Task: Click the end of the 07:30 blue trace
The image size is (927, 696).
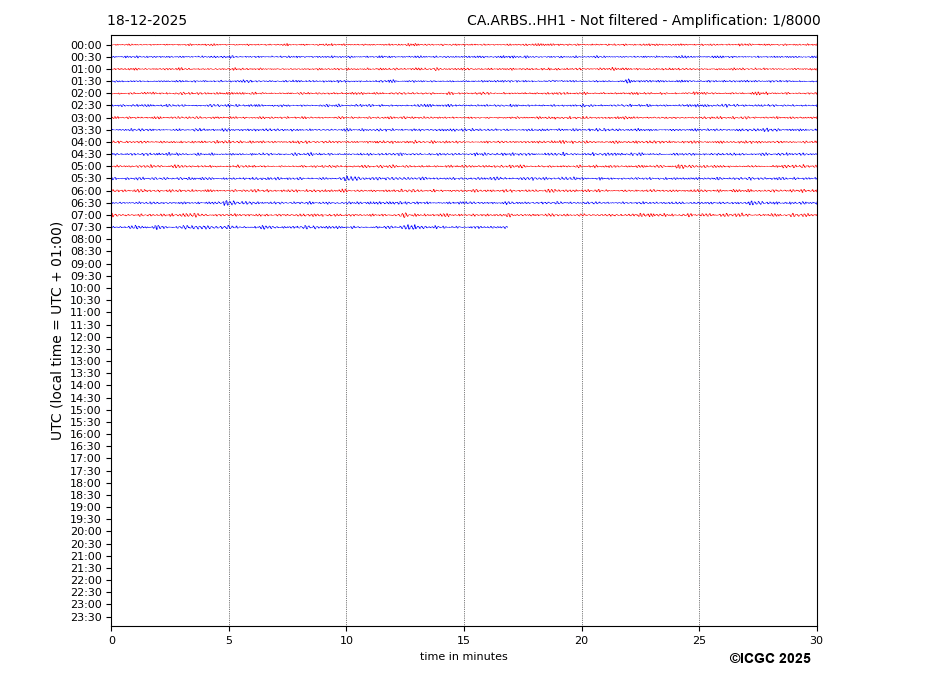Action: point(506,227)
